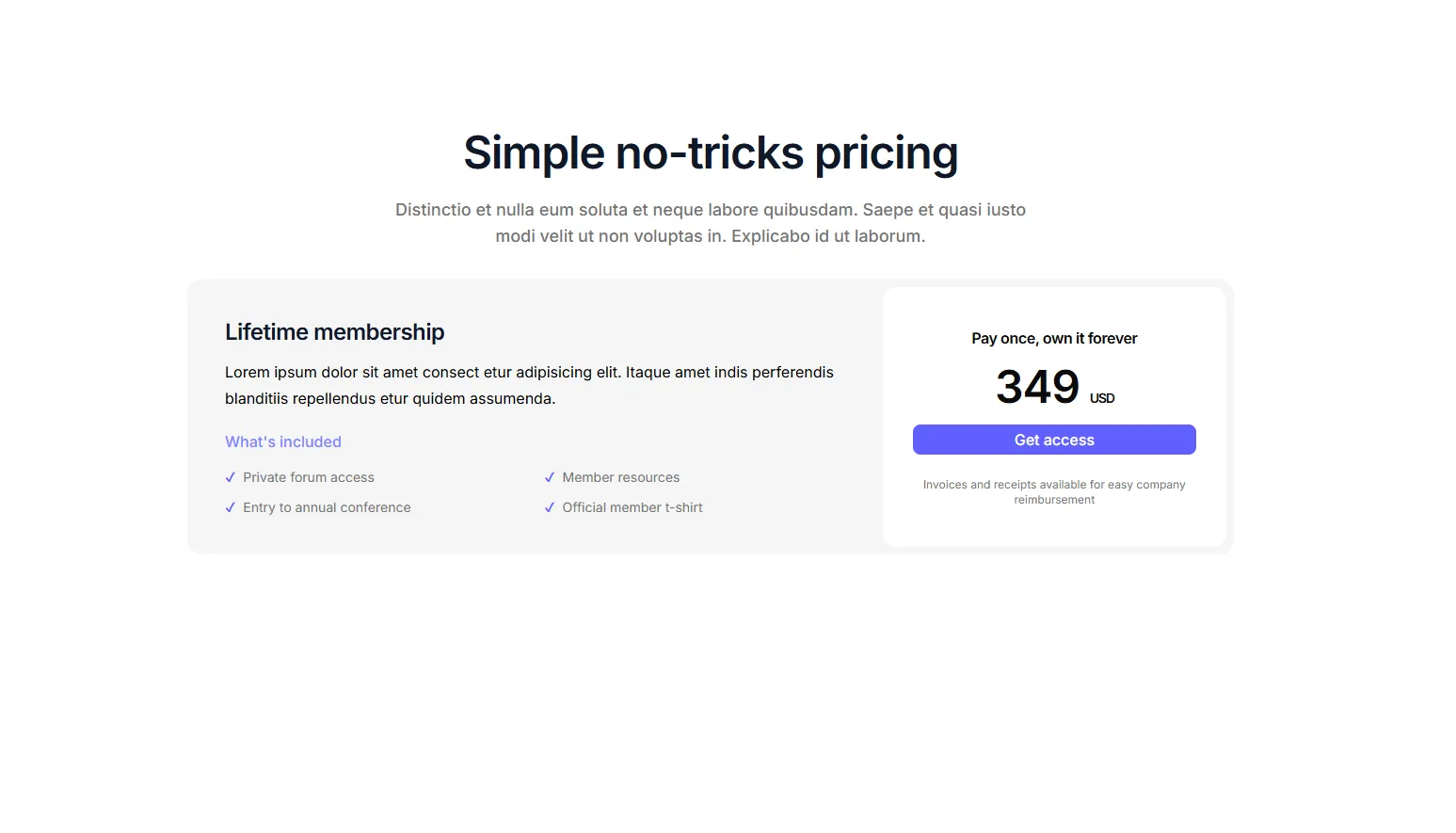The image size is (1456, 833).
Task: Click the USD currency label
Action: point(1102,398)
